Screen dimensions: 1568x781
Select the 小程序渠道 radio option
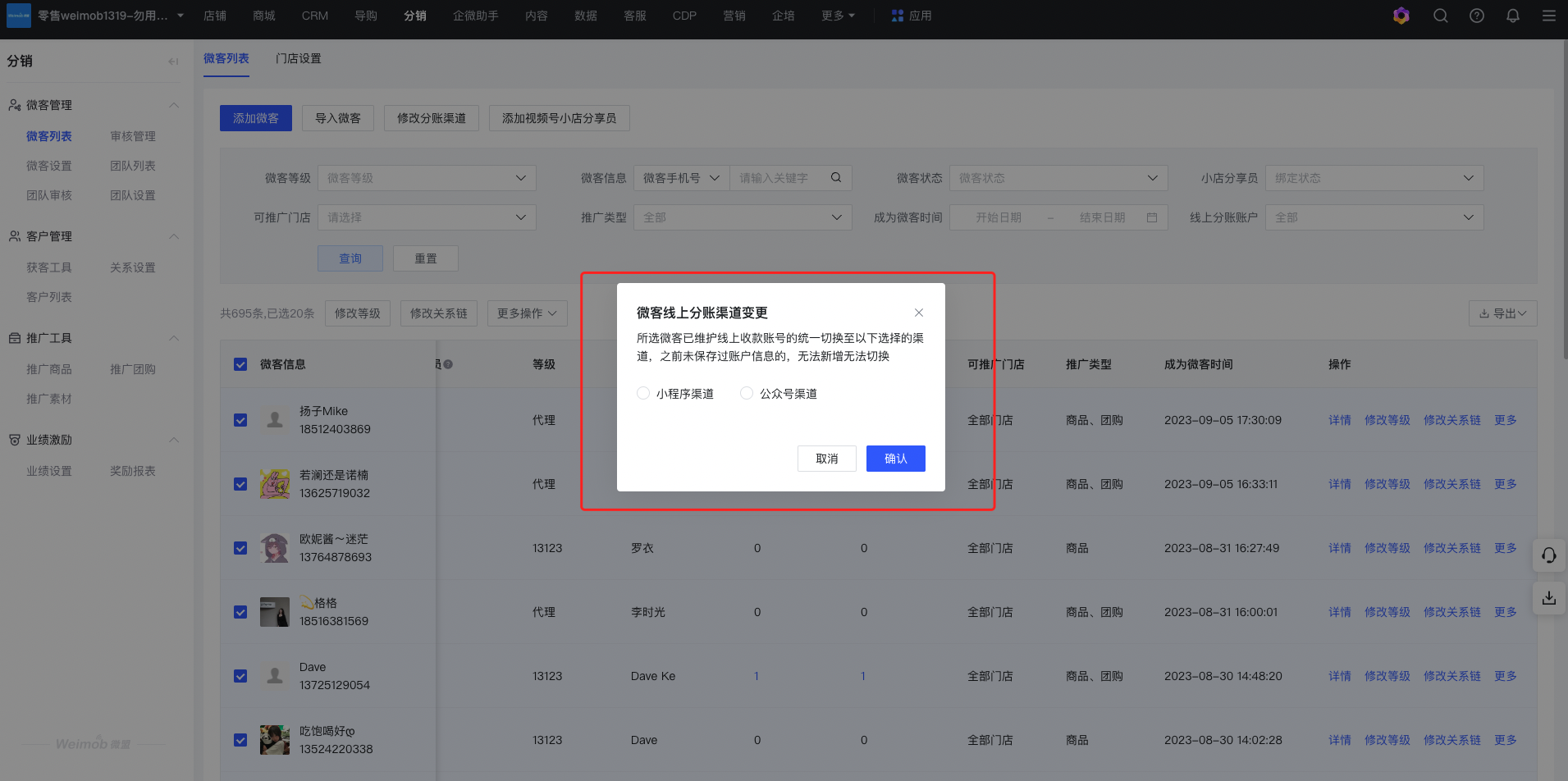[643, 394]
